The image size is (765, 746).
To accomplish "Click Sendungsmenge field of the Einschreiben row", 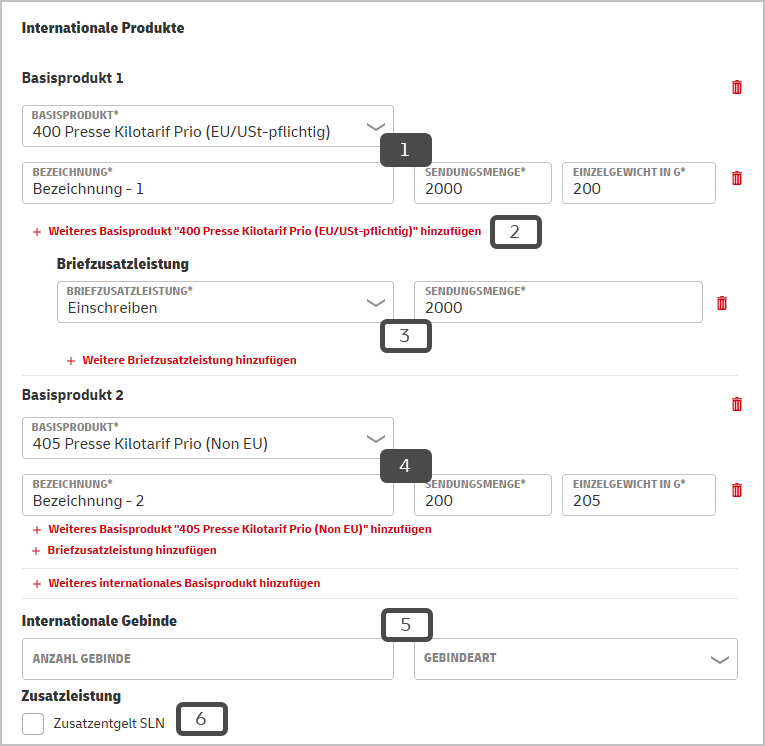I will click(558, 302).
